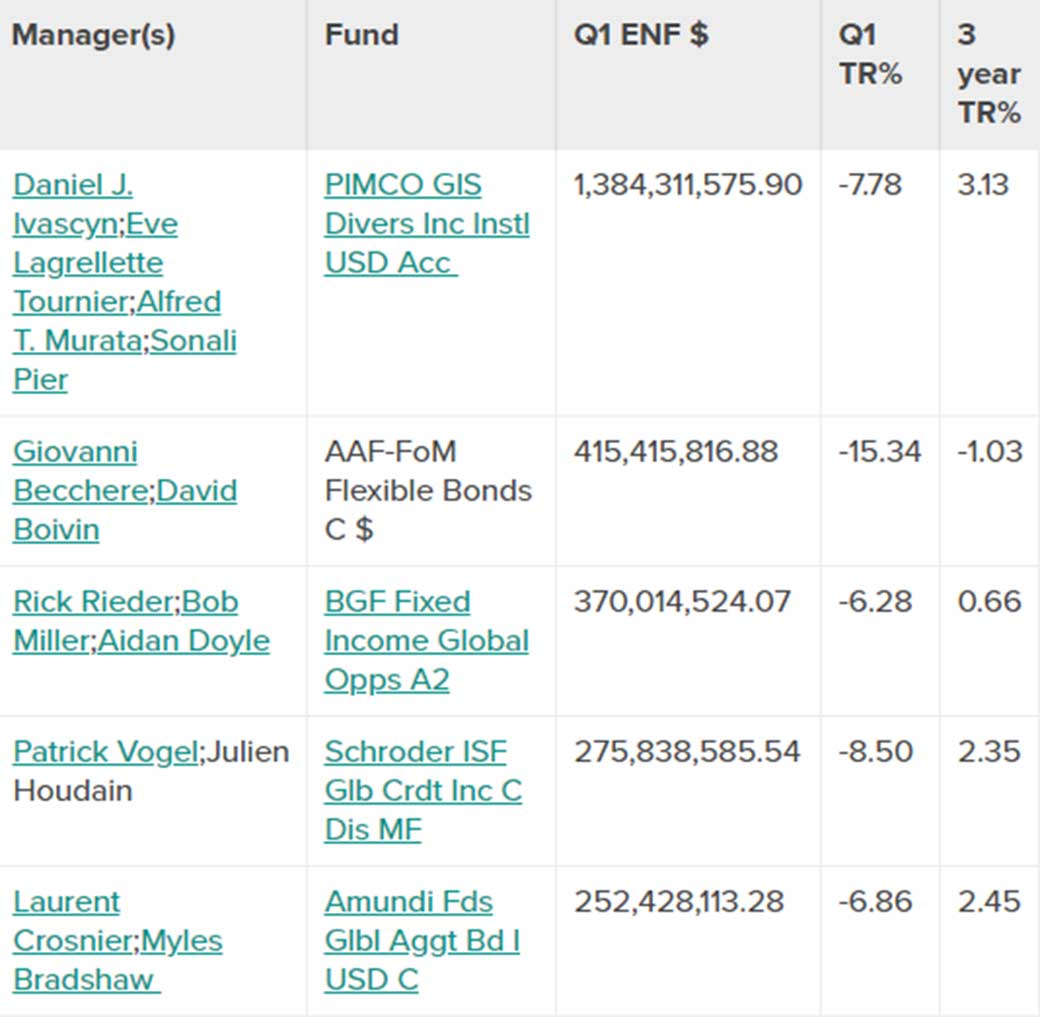This screenshot has width=1040, height=1017.
Task: Click the Manager(s) column header
Action: 93,35
